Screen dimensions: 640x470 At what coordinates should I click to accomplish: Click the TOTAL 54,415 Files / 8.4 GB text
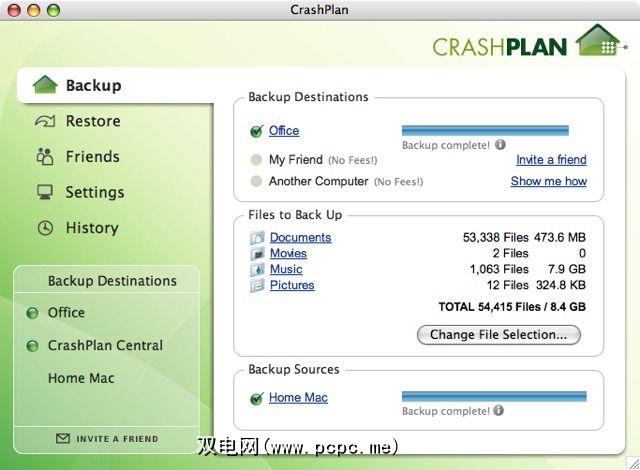pyautogui.click(x=512, y=307)
